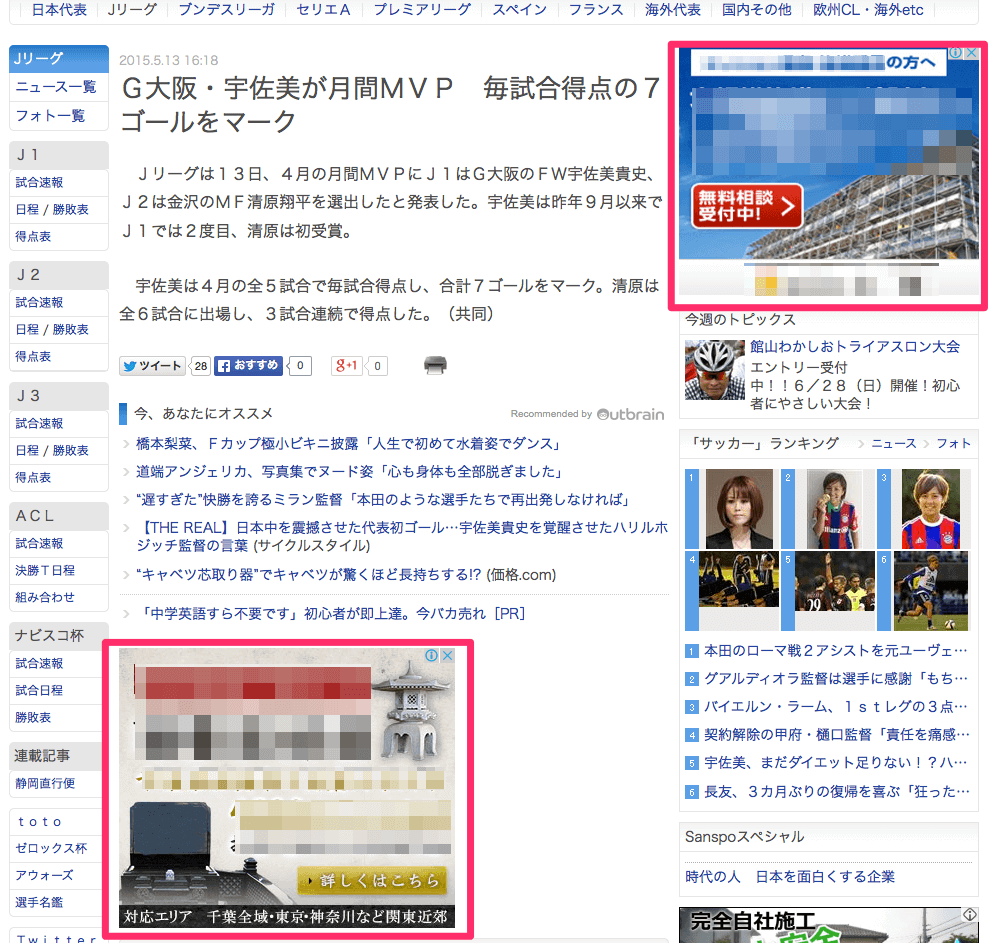Click the AdChoices icon on top-right ad

point(955,54)
